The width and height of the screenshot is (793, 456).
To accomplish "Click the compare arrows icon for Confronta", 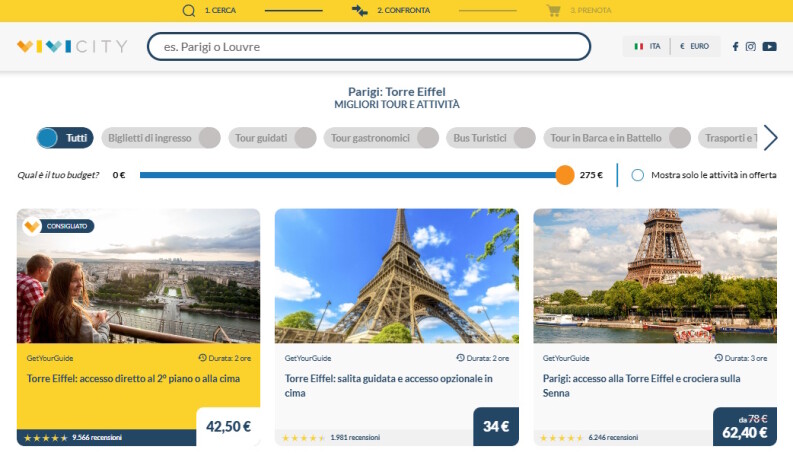I will coord(360,10).
